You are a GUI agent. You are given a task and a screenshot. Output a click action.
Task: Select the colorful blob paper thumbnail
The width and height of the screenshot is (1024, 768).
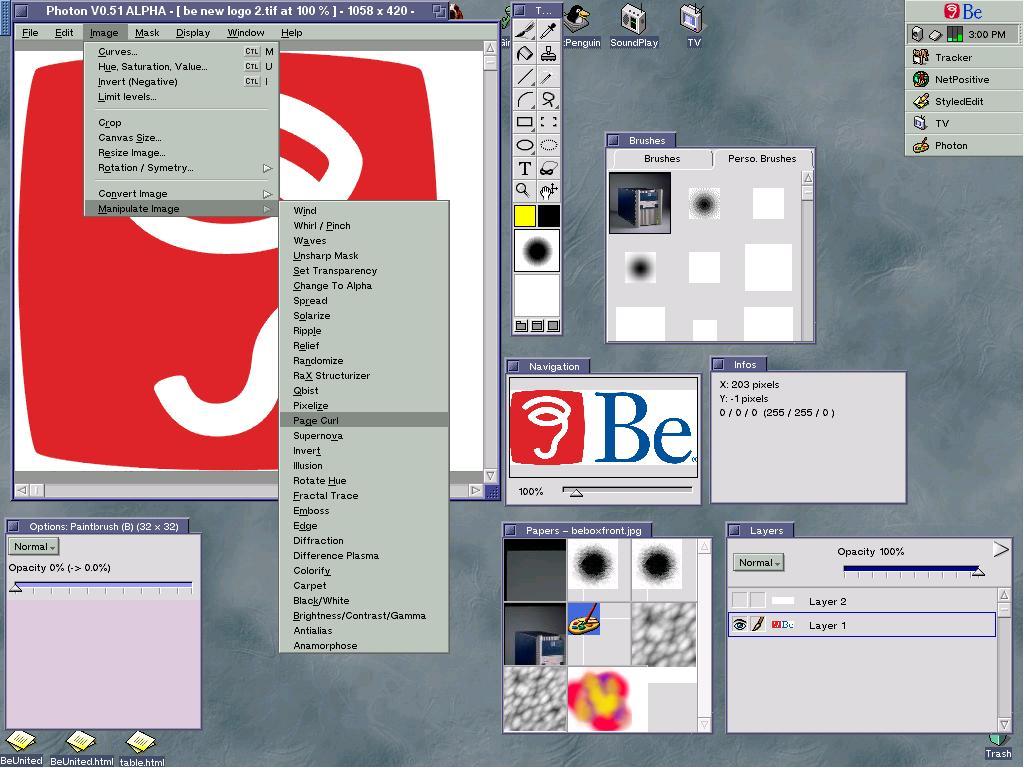point(599,699)
